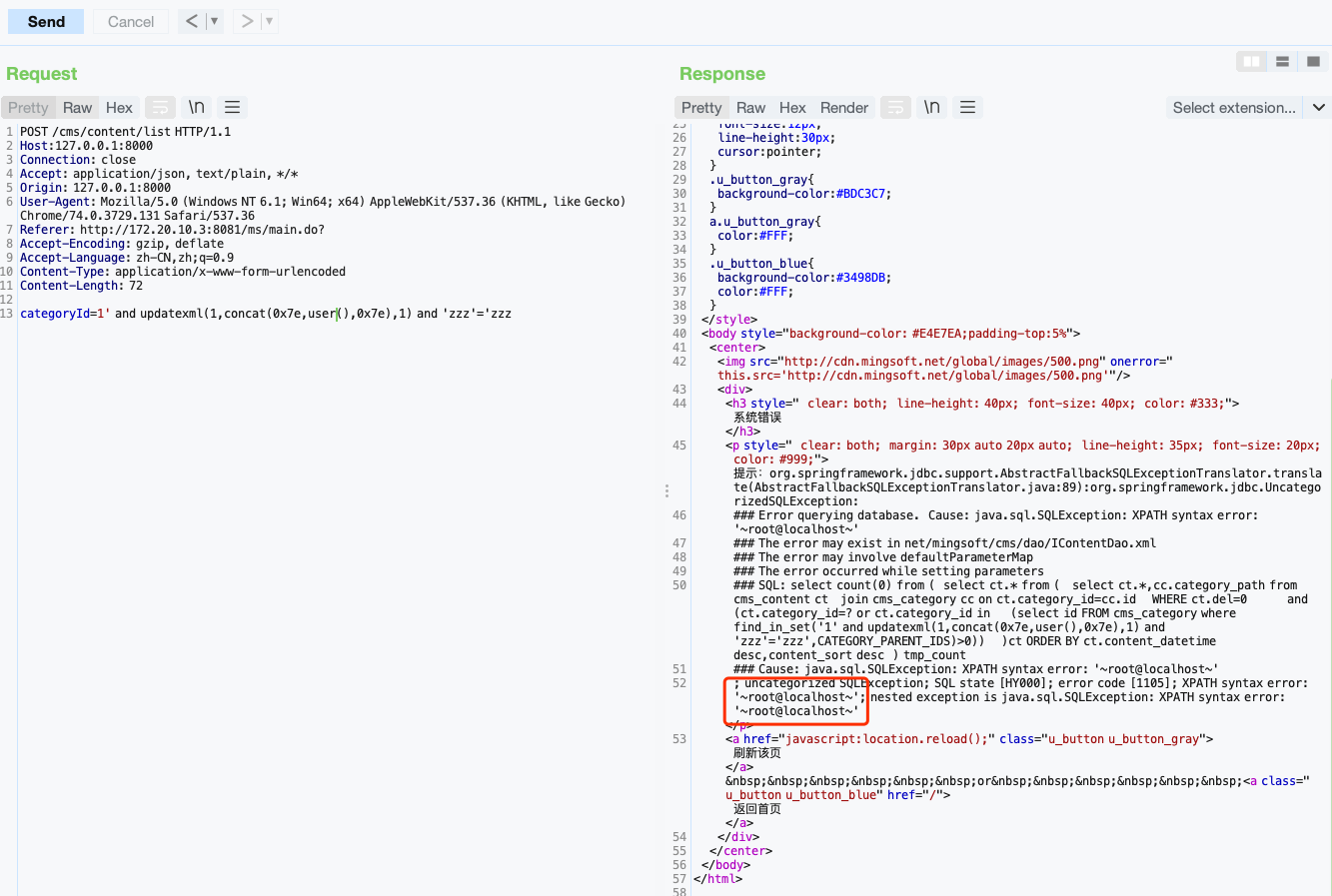Click the Accept-Encoding: gzip, deflate header
The height and width of the screenshot is (896, 1332).
122,244
